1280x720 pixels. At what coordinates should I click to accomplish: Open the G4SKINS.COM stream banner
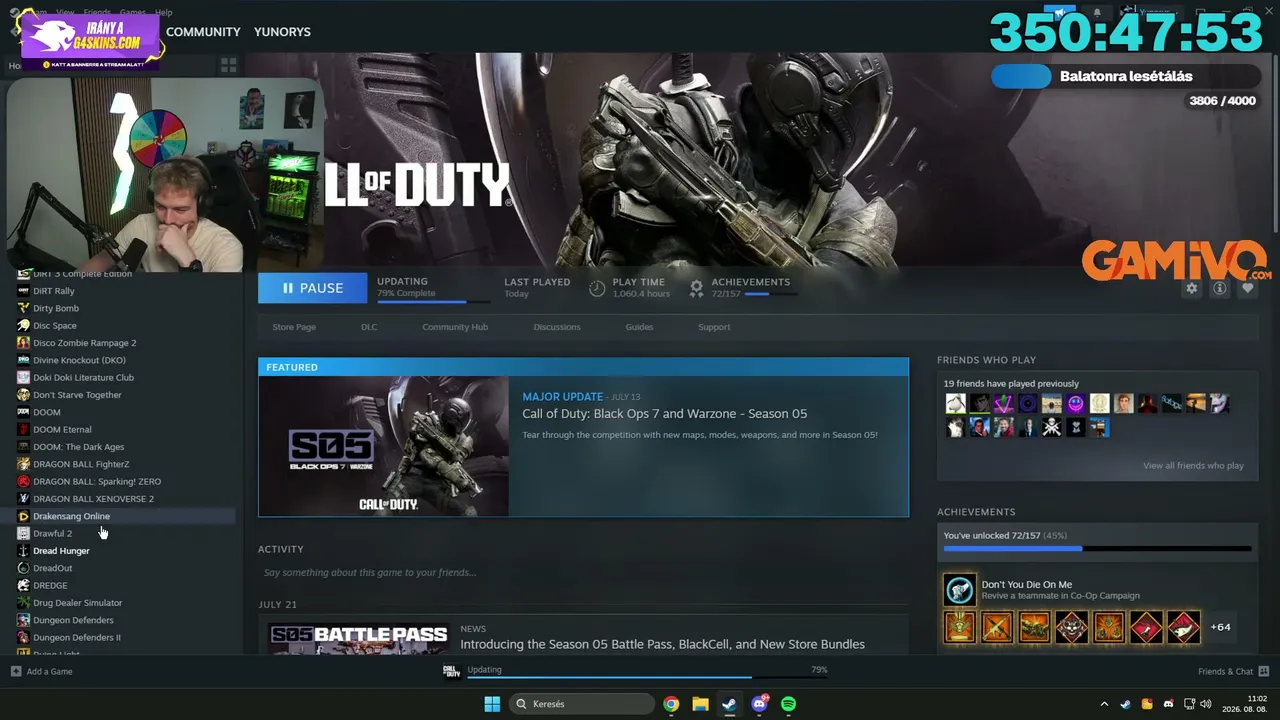[x=91, y=42]
